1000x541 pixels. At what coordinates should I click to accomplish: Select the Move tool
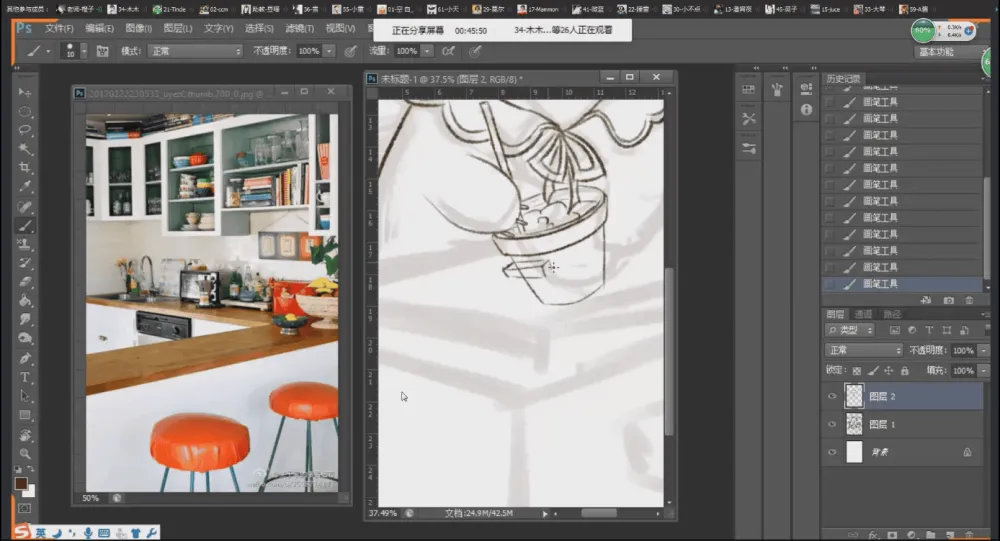(25, 92)
